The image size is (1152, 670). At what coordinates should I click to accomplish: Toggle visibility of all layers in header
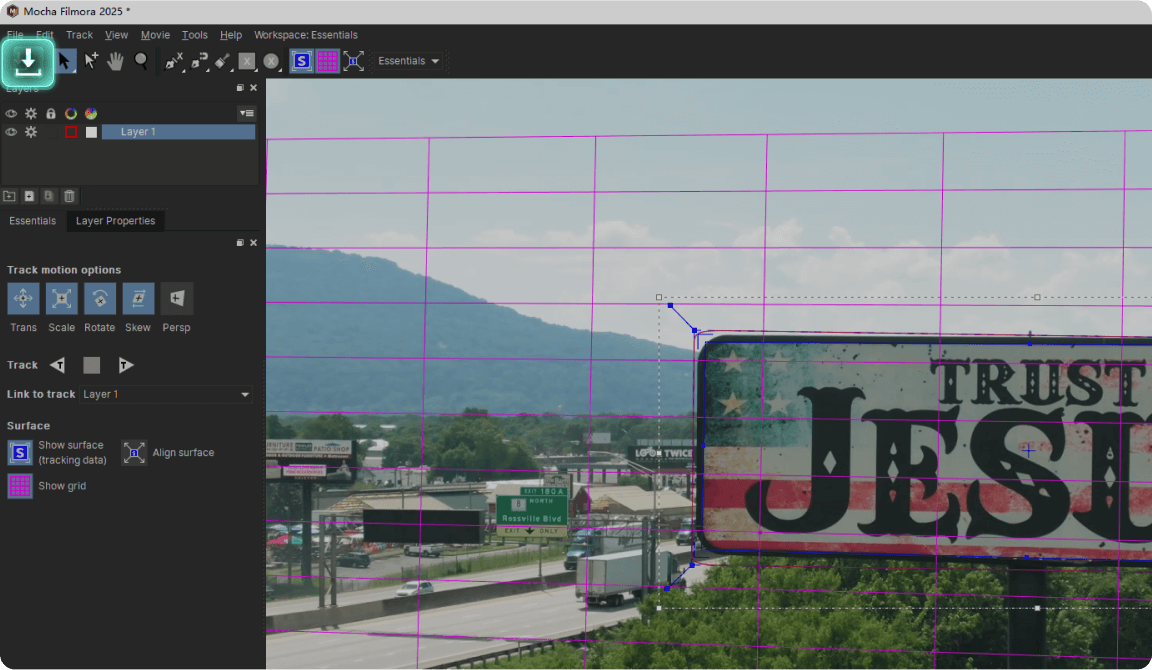[11, 113]
